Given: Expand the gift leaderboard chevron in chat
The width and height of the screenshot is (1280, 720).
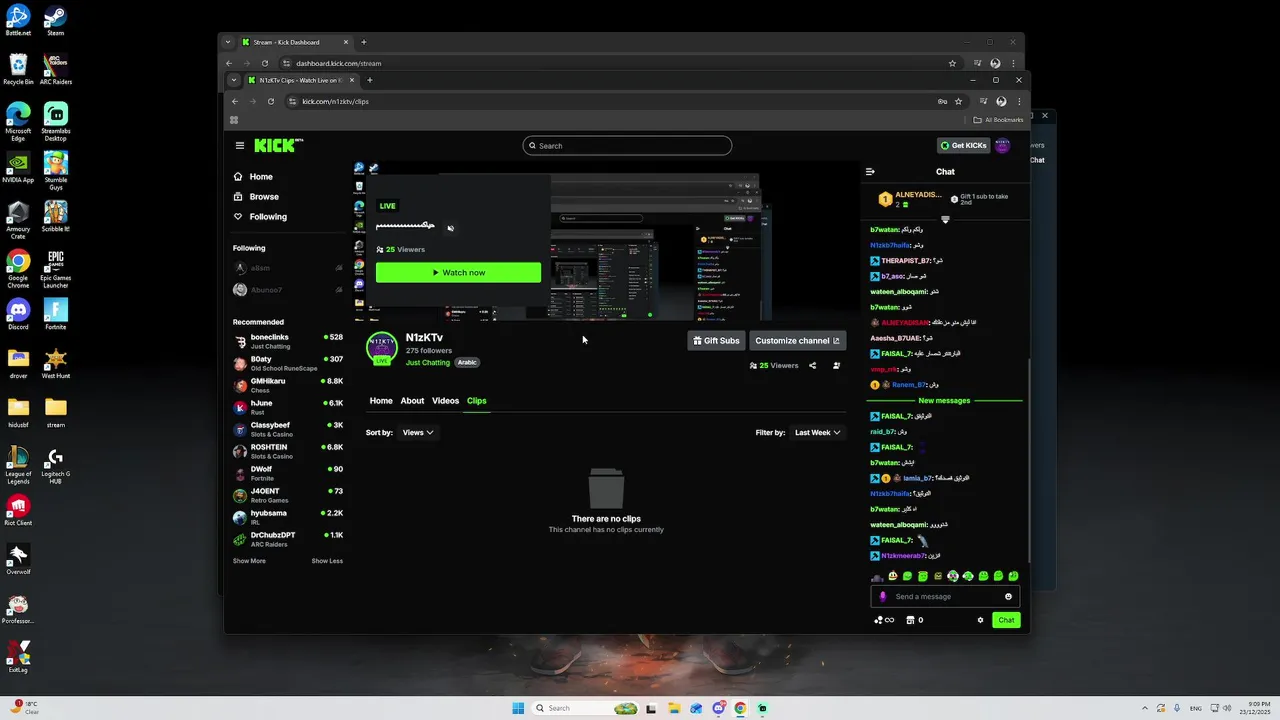Looking at the screenshot, I should (x=945, y=220).
